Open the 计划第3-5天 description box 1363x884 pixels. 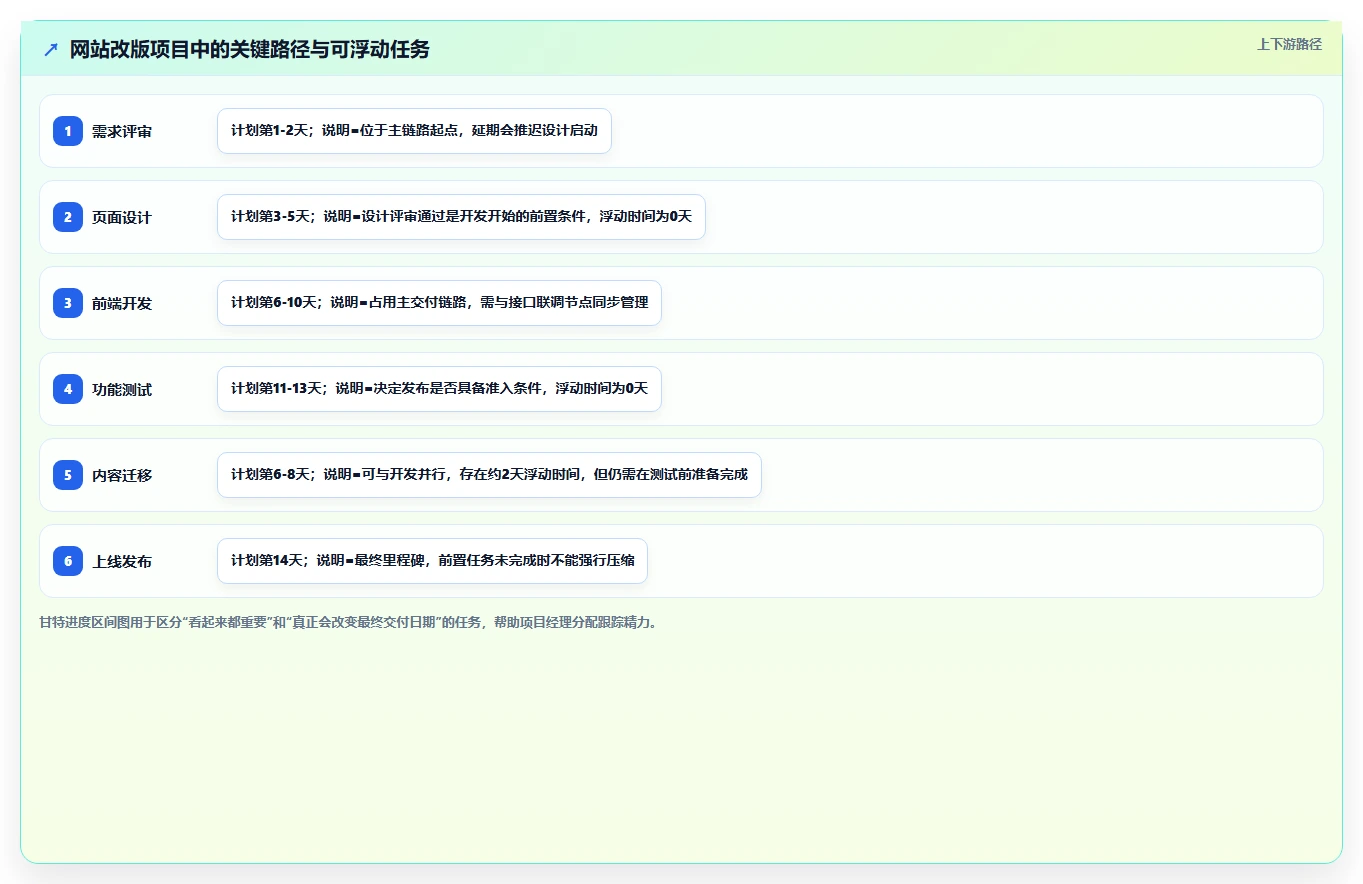click(x=461, y=217)
